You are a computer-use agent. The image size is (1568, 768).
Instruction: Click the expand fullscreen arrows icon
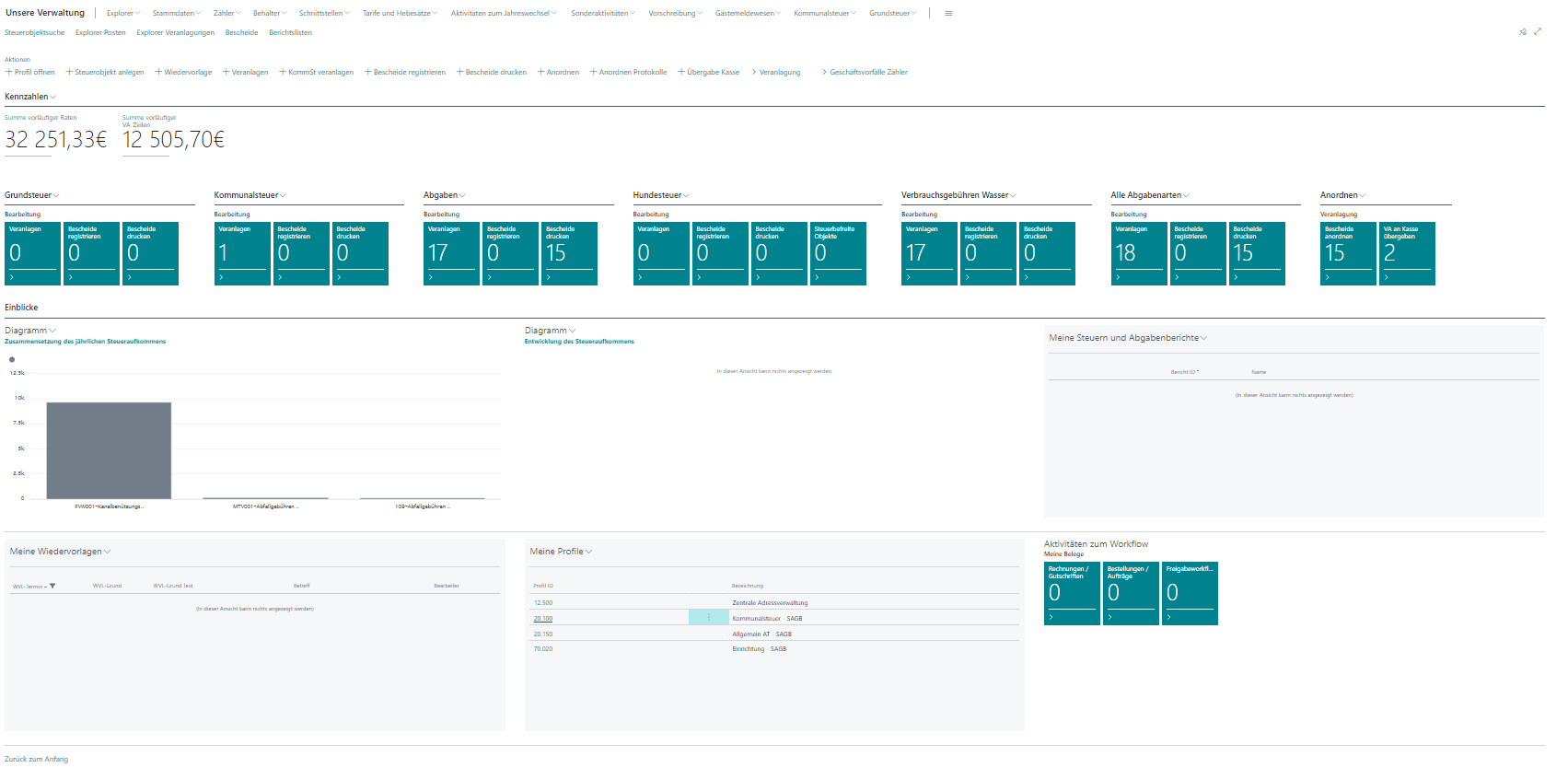click(x=1538, y=31)
